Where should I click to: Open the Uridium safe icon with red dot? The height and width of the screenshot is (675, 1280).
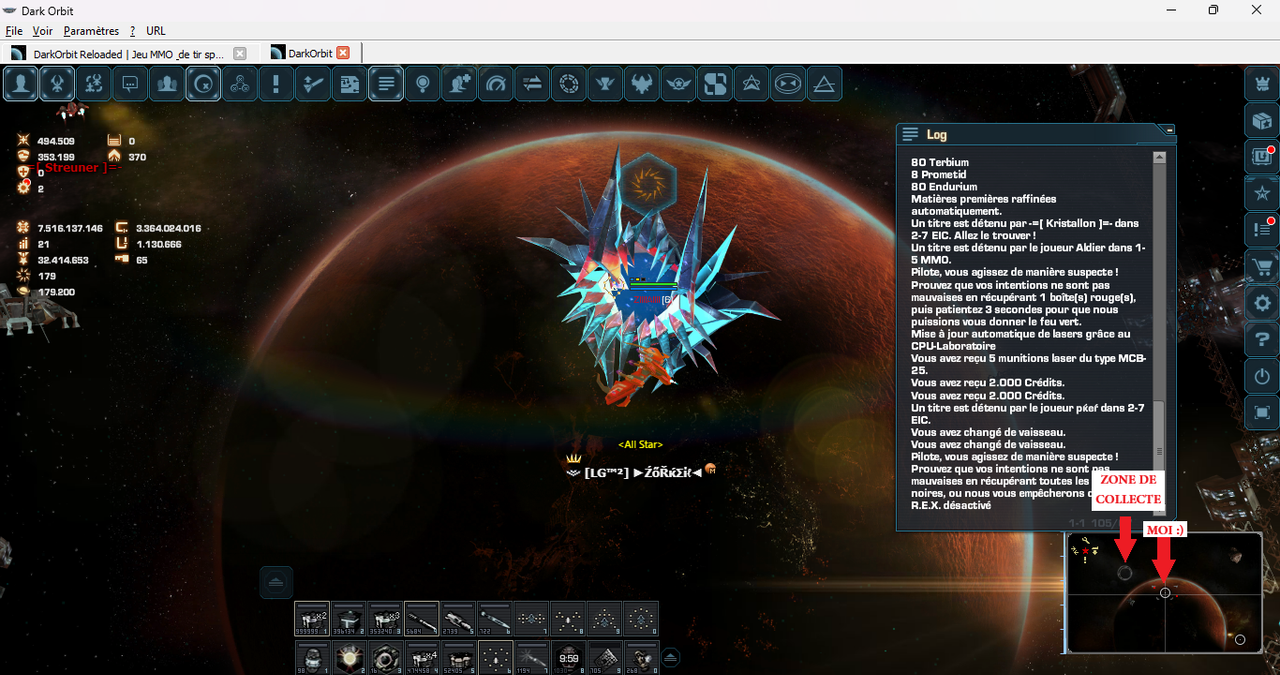[1261, 157]
